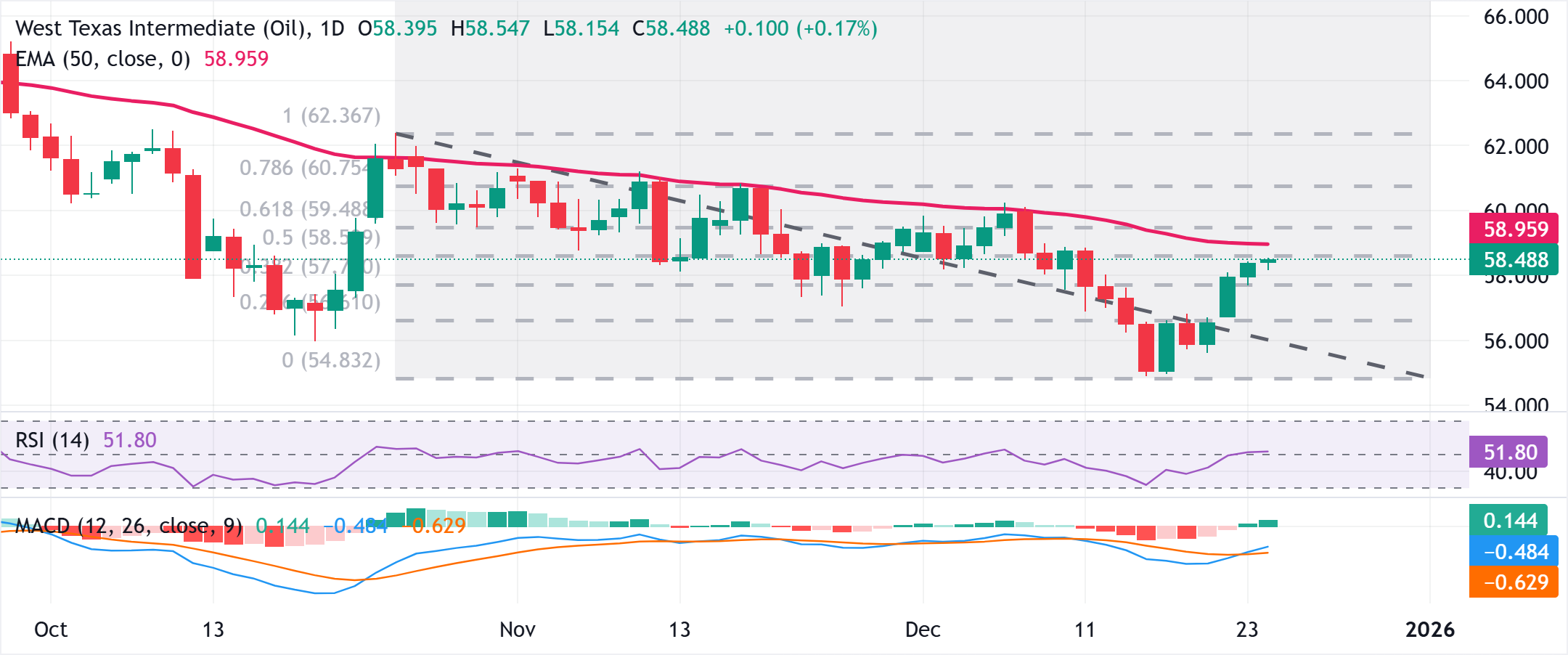Select the EMA (50, close, 0) indicator label
Image resolution: width=1568 pixels, height=655 pixels.
pyautogui.click(x=102, y=59)
